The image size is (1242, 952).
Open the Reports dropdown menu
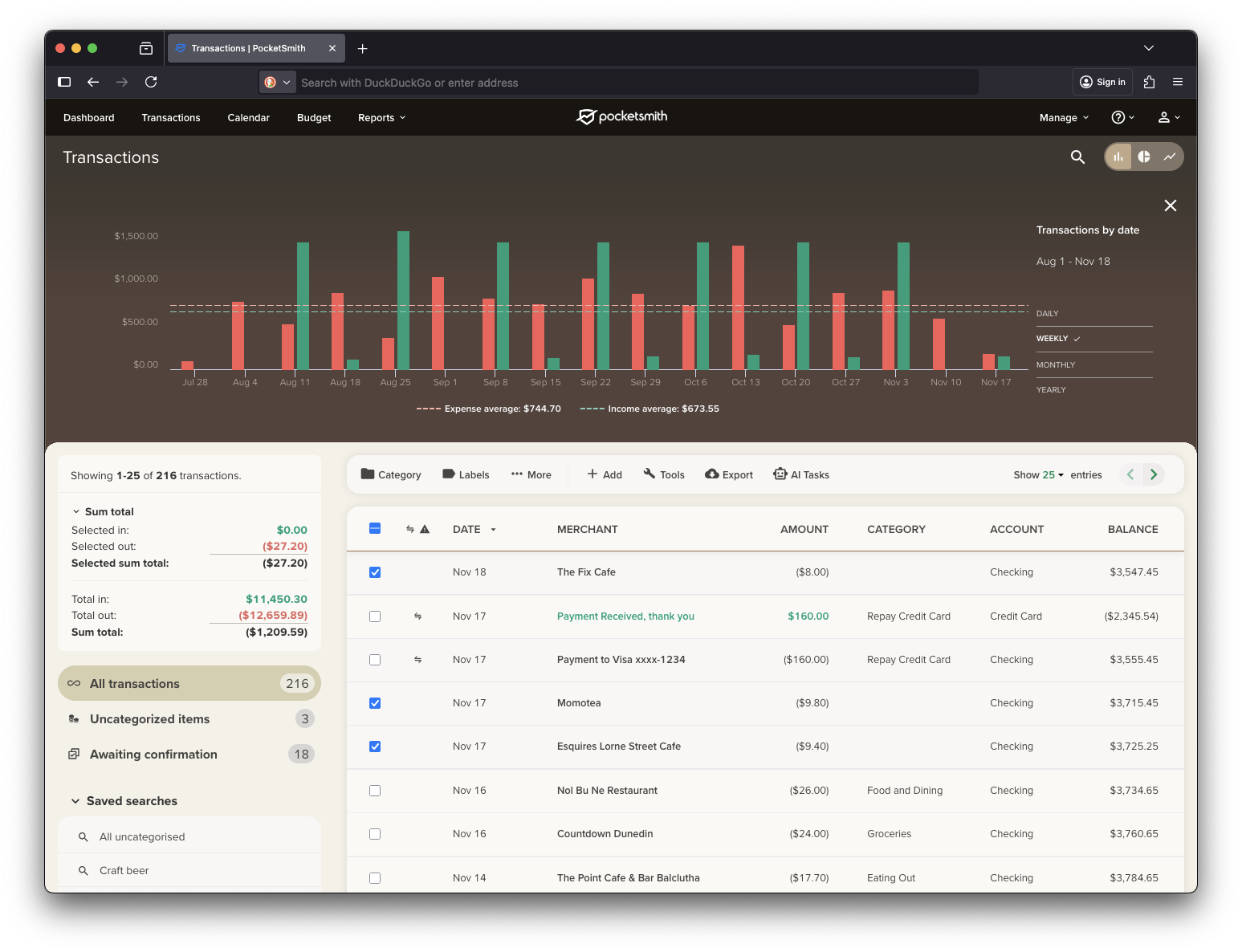pos(381,118)
